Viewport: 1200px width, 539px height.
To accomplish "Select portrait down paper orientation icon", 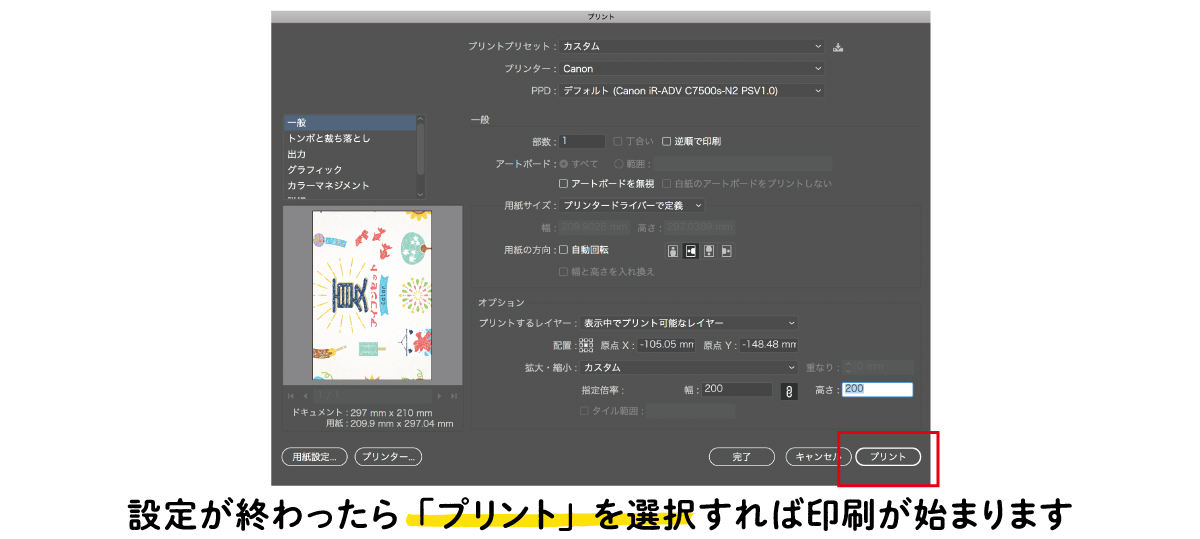I will click(x=708, y=250).
